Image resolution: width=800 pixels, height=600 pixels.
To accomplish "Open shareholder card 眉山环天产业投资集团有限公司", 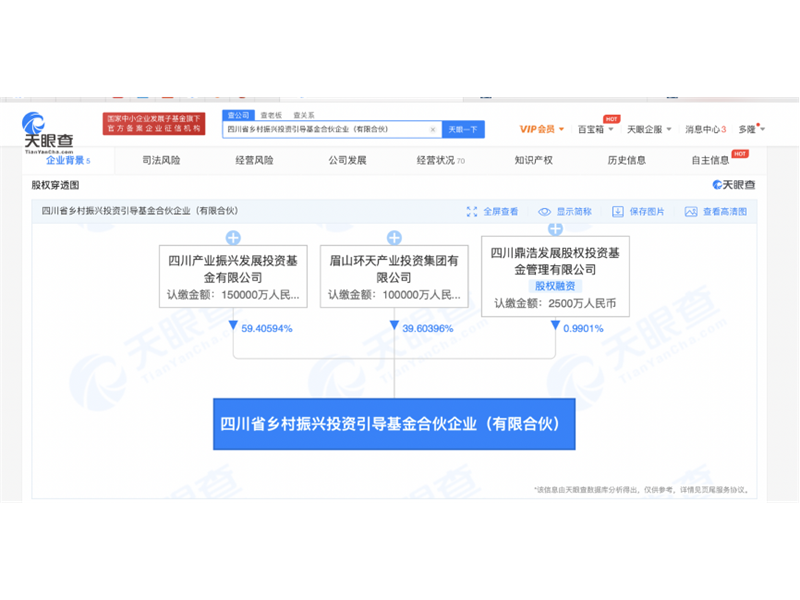I will pos(394,277).
